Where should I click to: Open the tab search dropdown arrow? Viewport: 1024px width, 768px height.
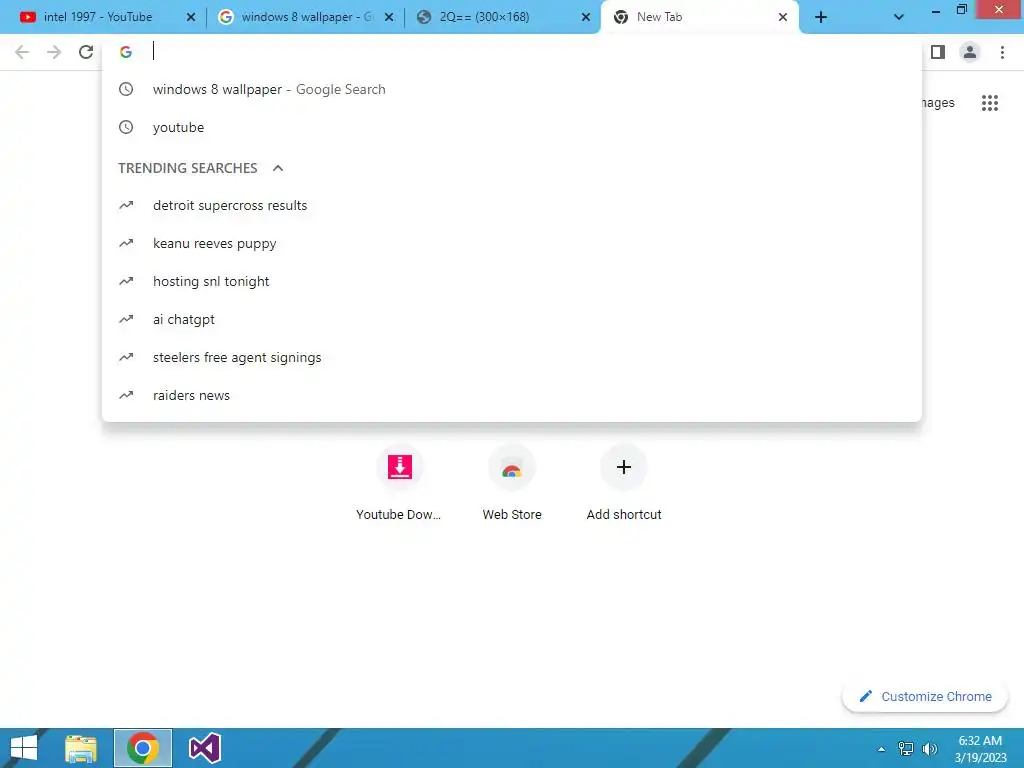[x=899, y=18]
